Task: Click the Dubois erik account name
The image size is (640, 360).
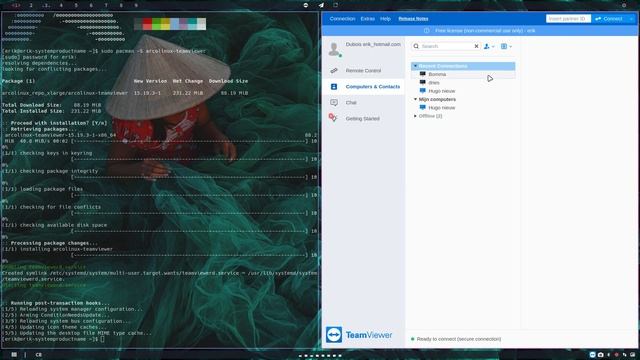Action: click(373, 44)
